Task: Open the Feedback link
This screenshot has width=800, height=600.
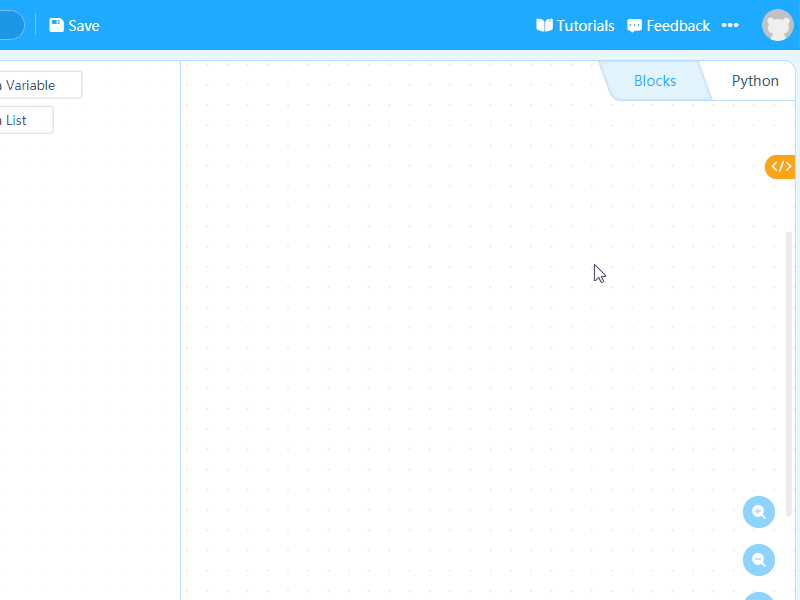Action: (x=668, y=26)
